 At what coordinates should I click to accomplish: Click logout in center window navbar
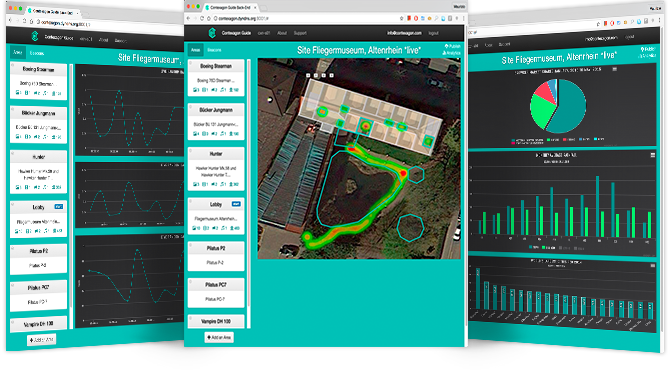pyautogui.click(x=434, y=33)
